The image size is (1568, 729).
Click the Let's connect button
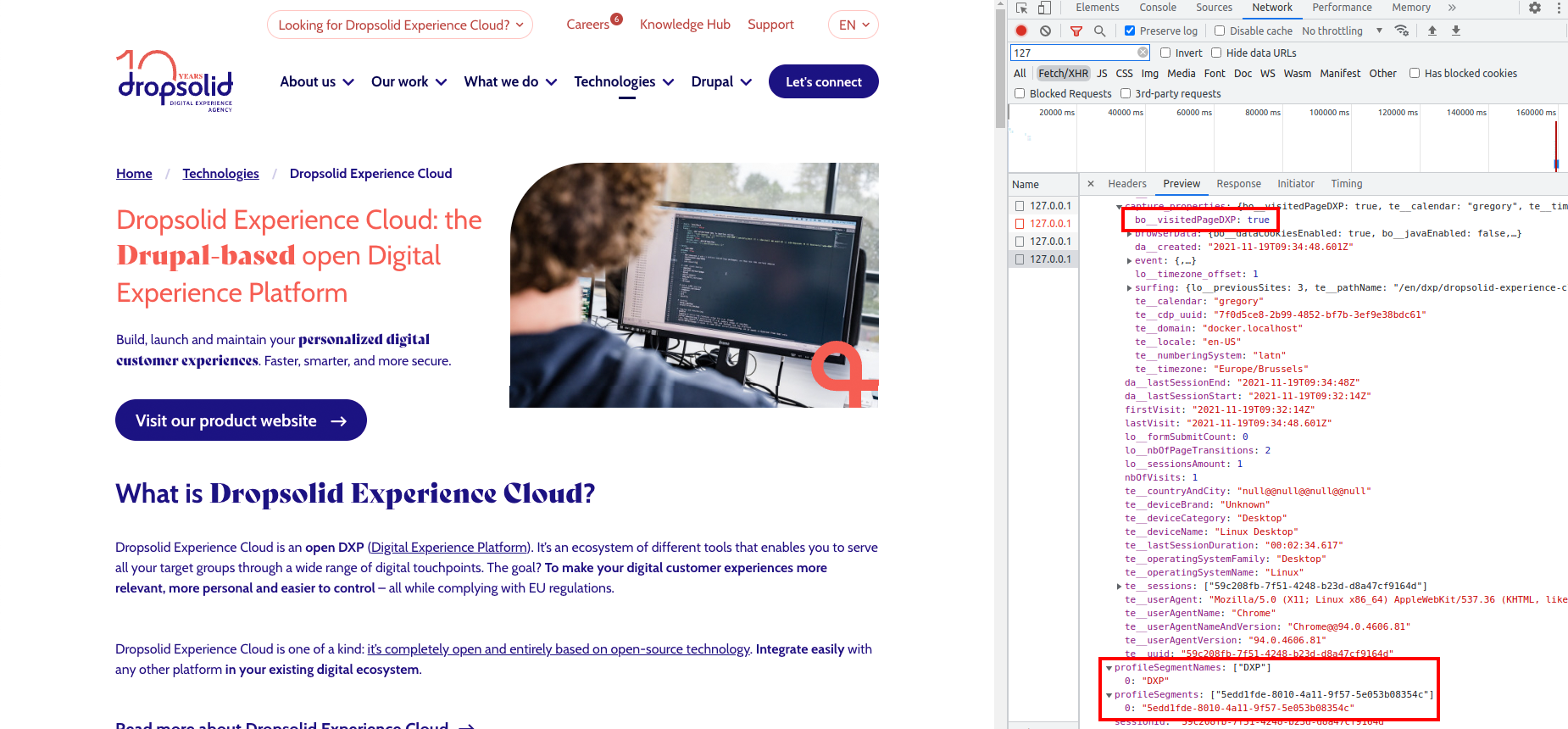click(x=824, y=81)
